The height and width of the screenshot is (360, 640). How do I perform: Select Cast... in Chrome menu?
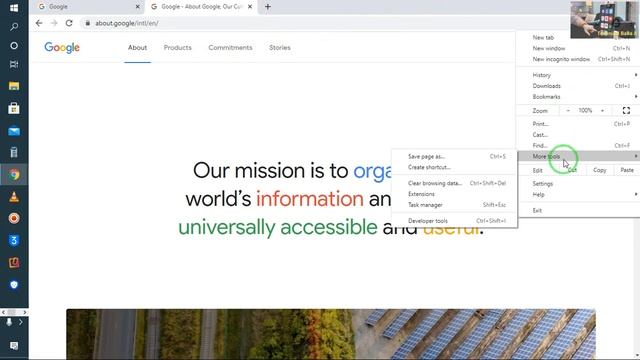coord(578,135)
